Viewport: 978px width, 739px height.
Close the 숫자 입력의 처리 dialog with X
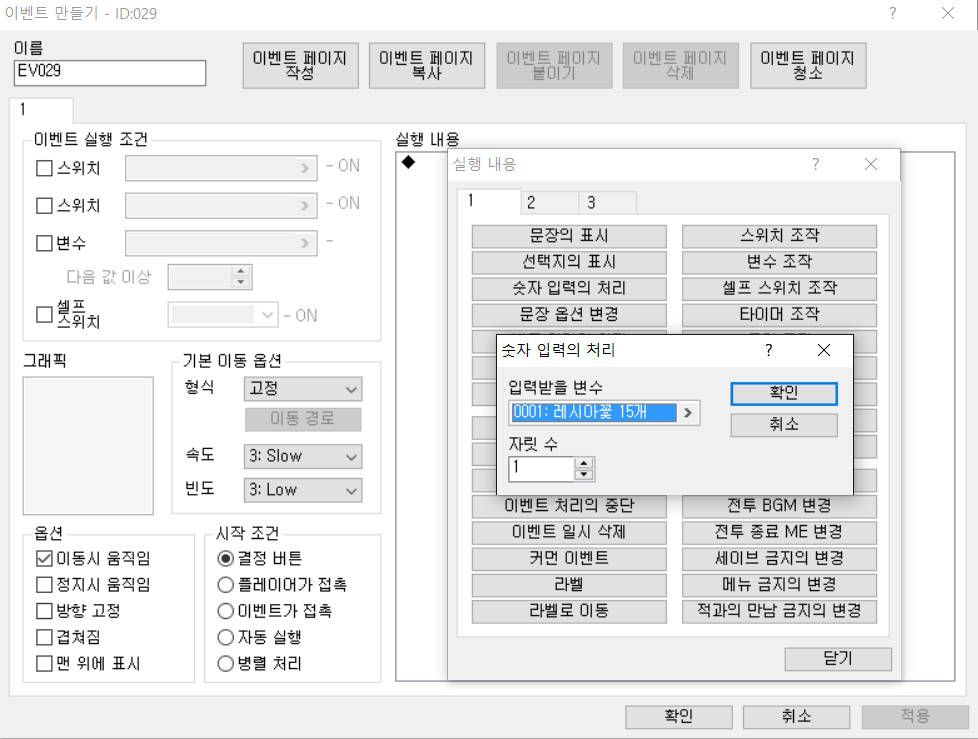pos(824,350)
